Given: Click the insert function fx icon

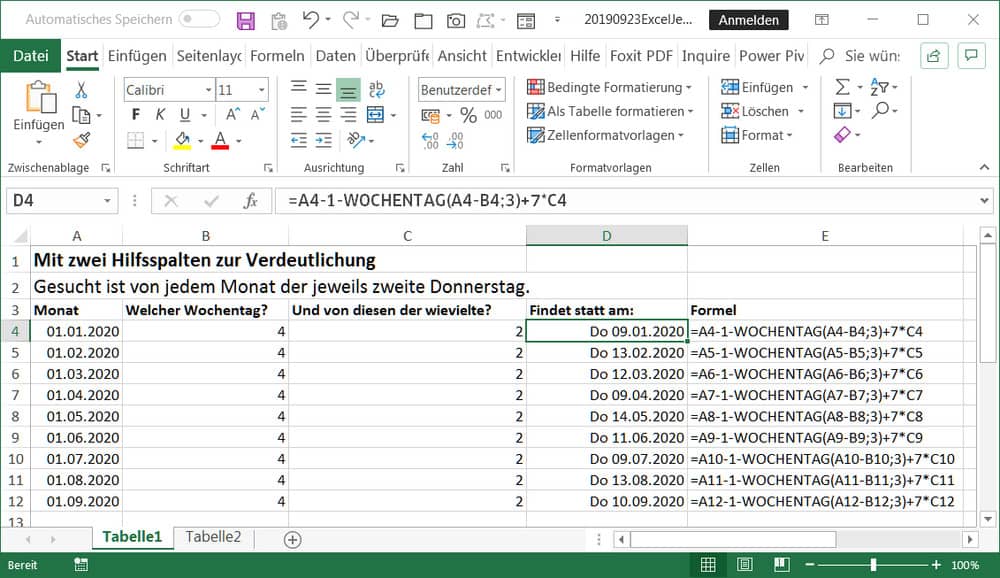Looking at the screenshot, I should coord(250,201).
